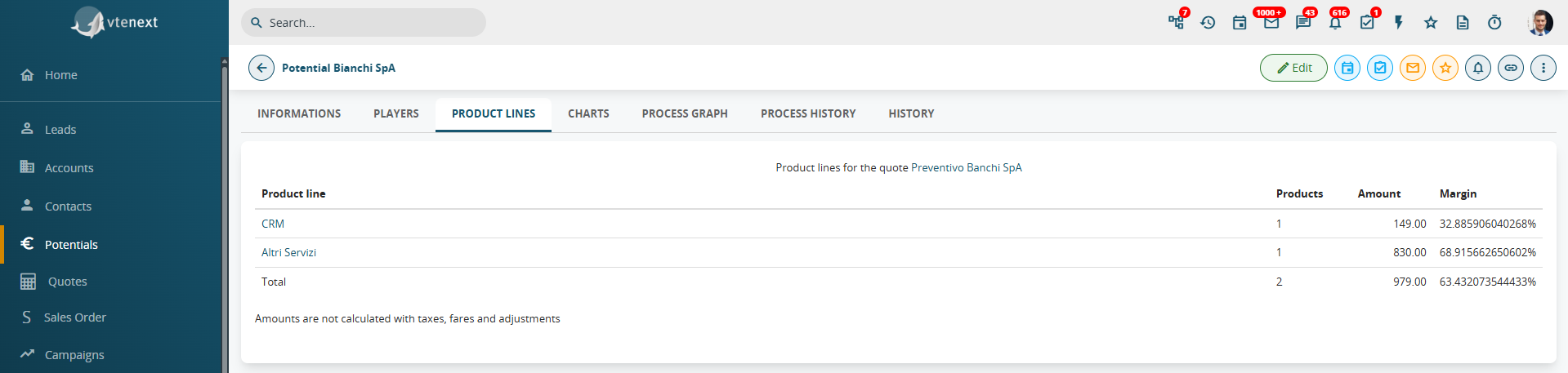The height and width of the screenshot is (373, 1568).
Task: Open the Preventivo Banchi SpA quote link
Action: pyautogui.click(x=966, y=167)
